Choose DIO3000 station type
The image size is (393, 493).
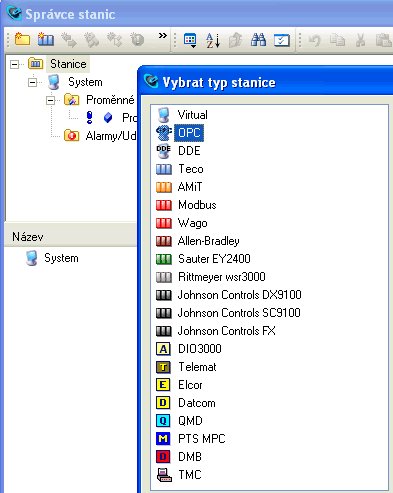[200, 349]
